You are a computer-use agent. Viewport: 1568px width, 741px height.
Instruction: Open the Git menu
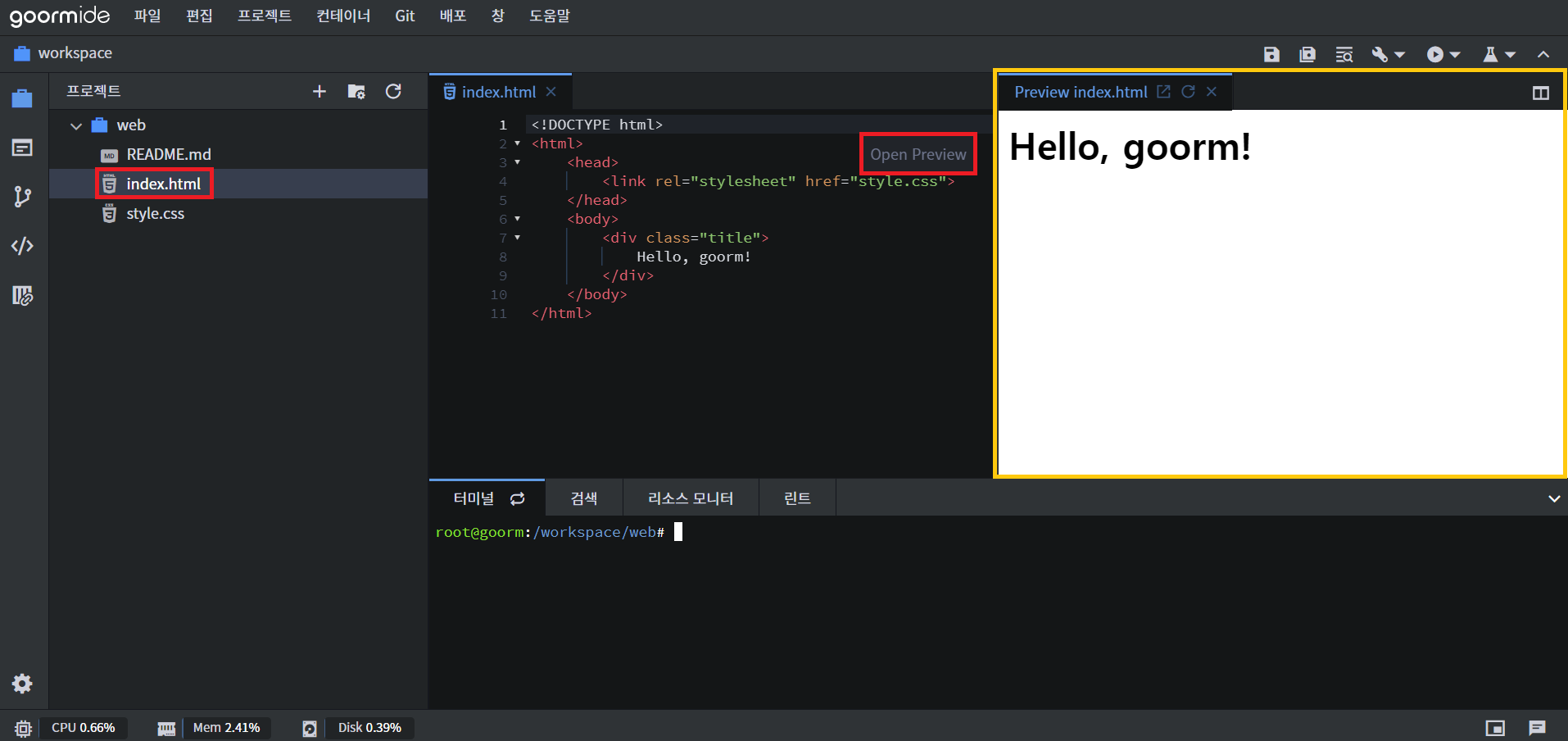coord(405,16)
